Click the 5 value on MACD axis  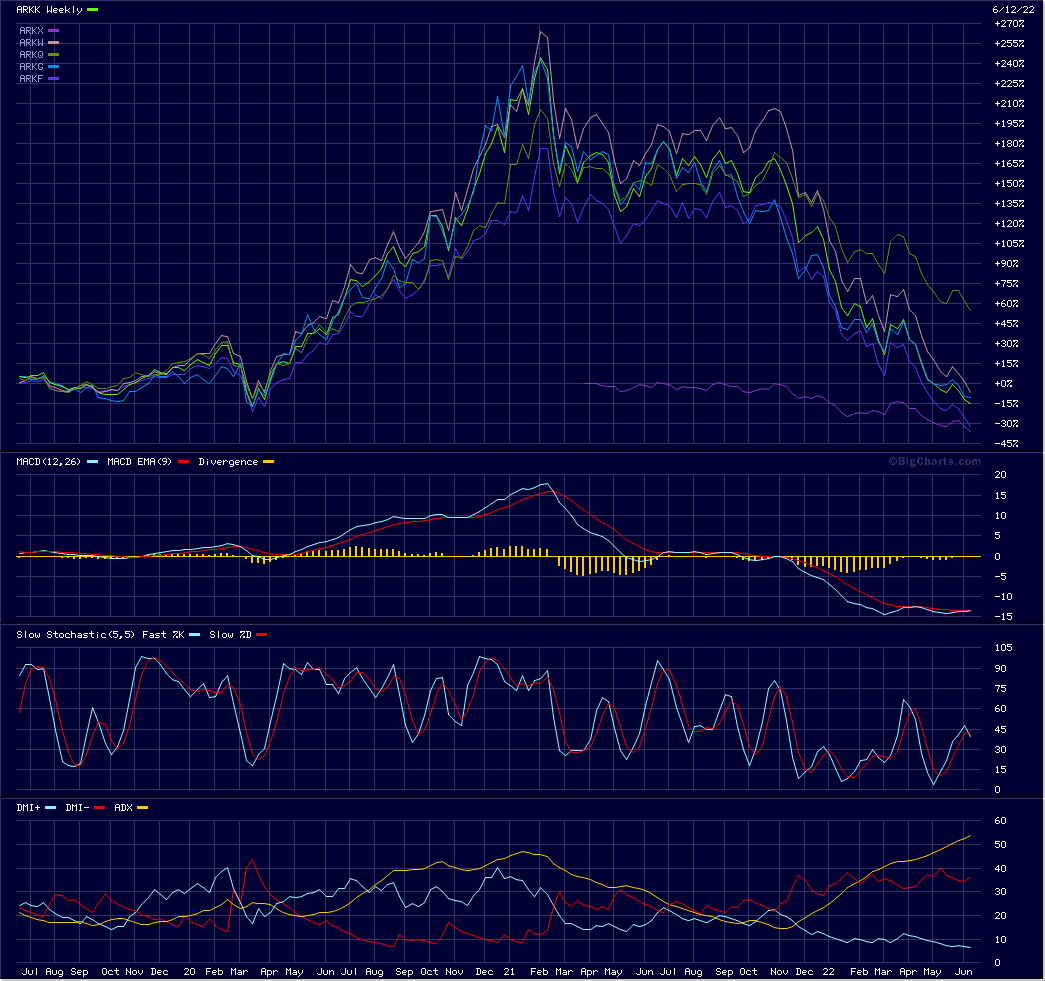(x=998, y=536)
